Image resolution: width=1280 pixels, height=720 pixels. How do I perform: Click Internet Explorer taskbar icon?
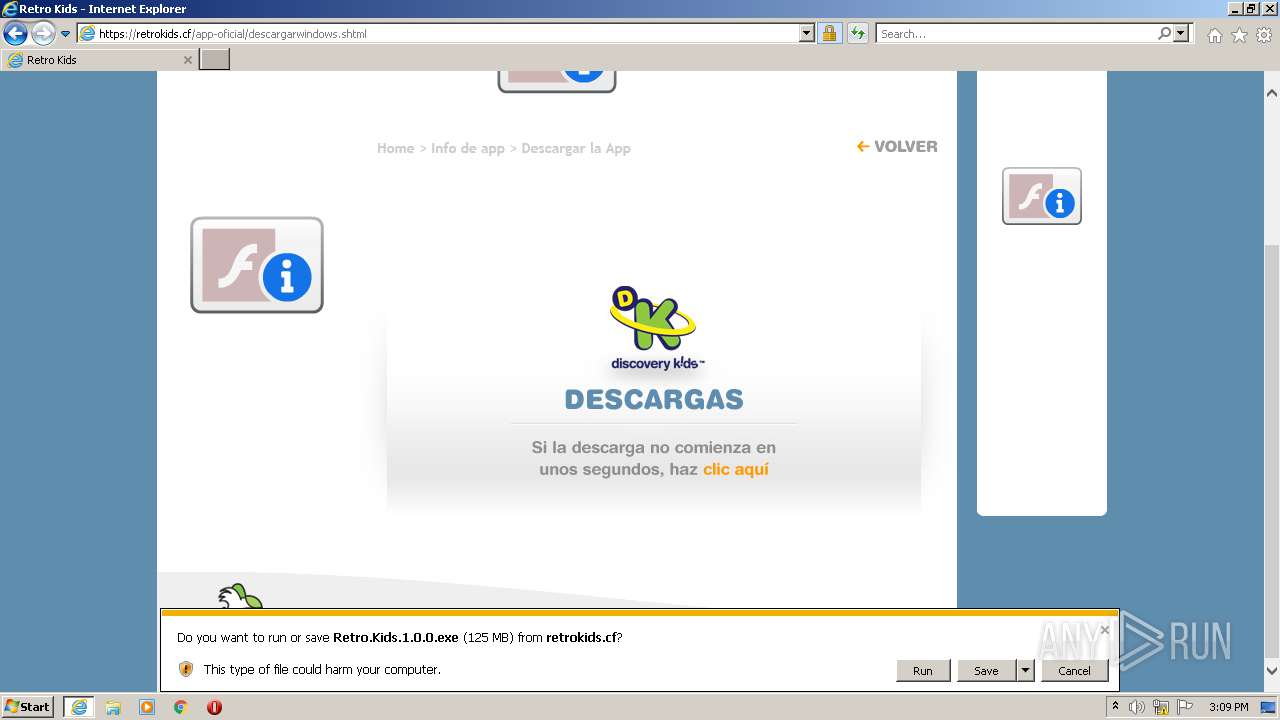(x=79, y=707)
